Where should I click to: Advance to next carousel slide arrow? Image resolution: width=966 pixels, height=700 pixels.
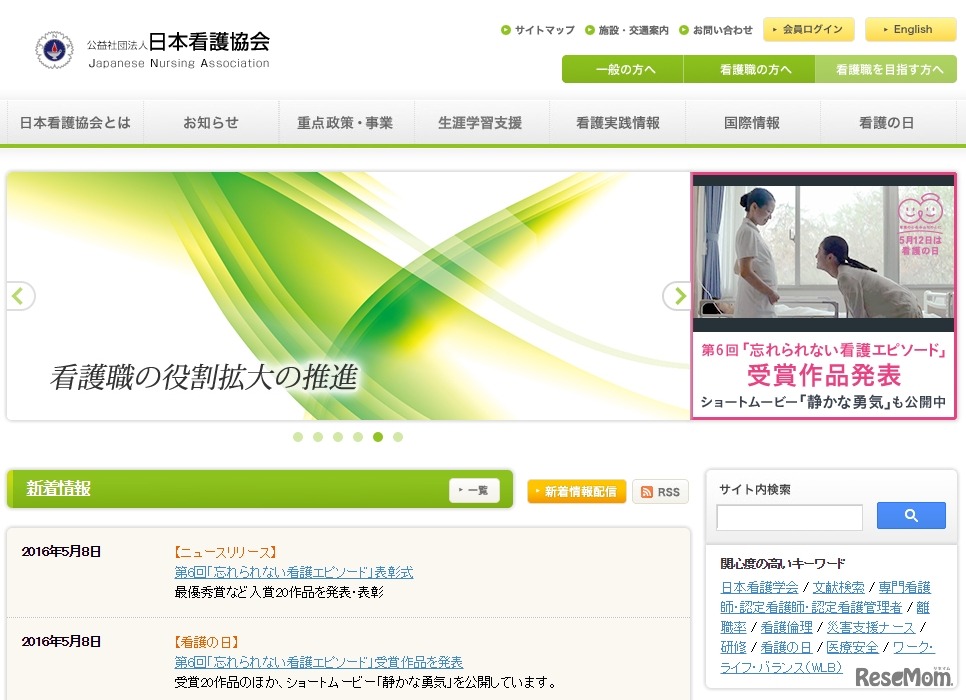point(677,296)
